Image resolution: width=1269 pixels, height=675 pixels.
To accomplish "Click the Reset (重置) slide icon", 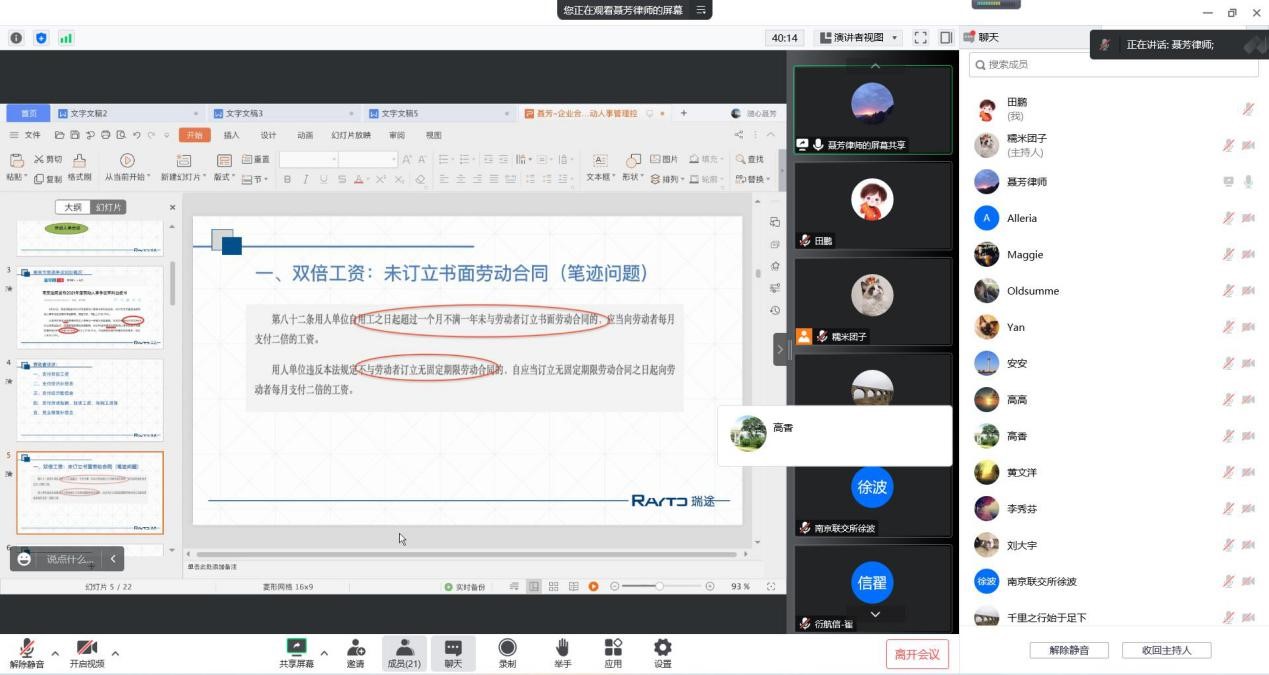I will pos(247,160).
